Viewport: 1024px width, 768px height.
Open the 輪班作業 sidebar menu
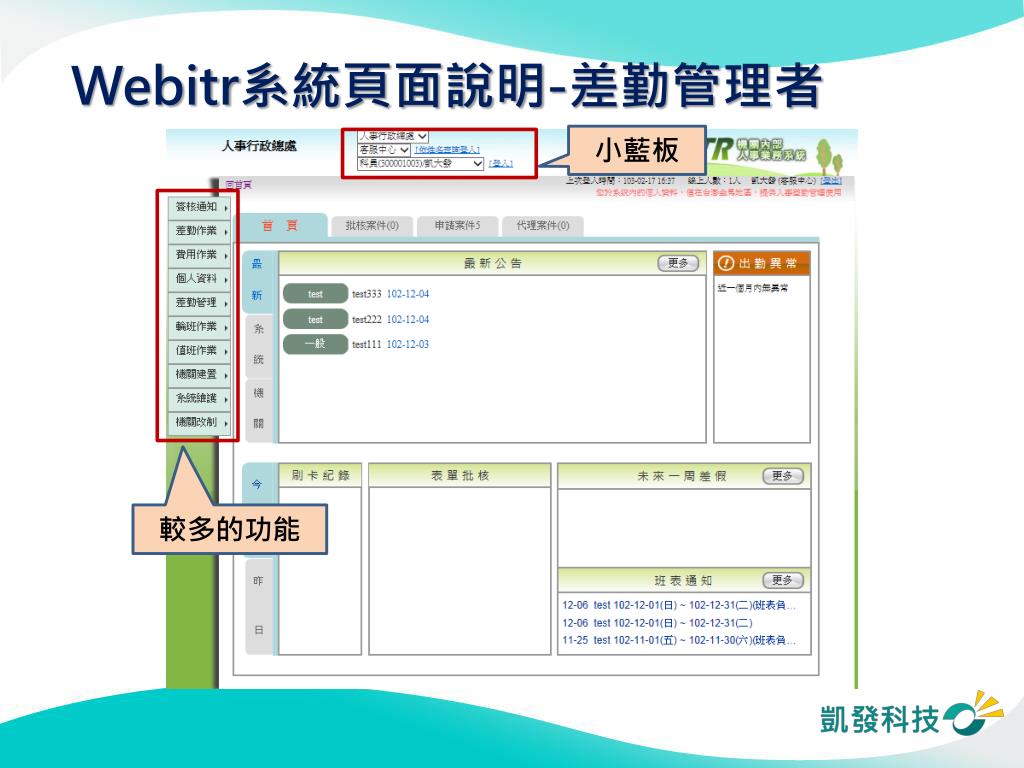tap(199, 327)
